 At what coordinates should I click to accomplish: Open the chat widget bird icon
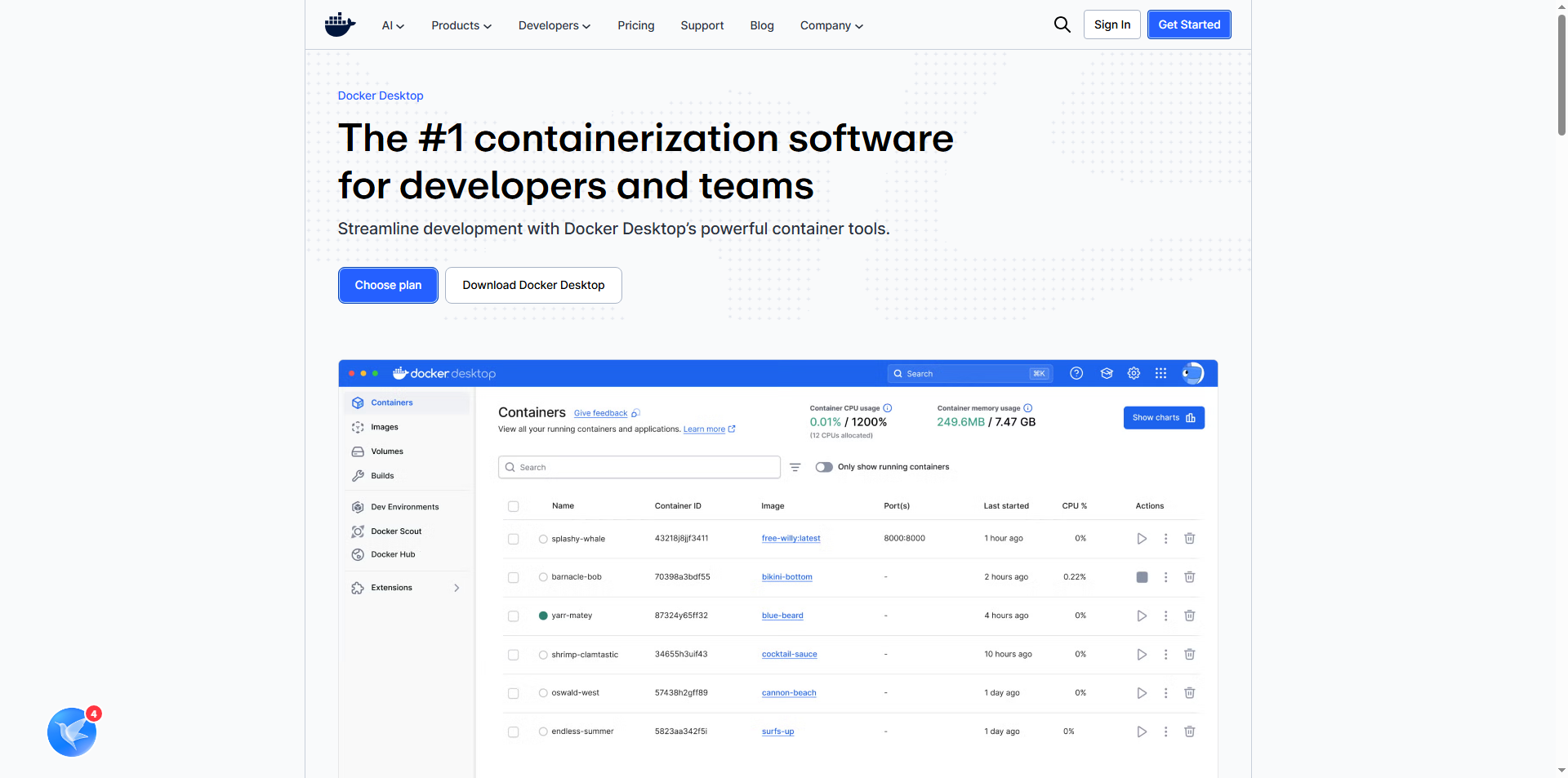click(x=72, y=731)
